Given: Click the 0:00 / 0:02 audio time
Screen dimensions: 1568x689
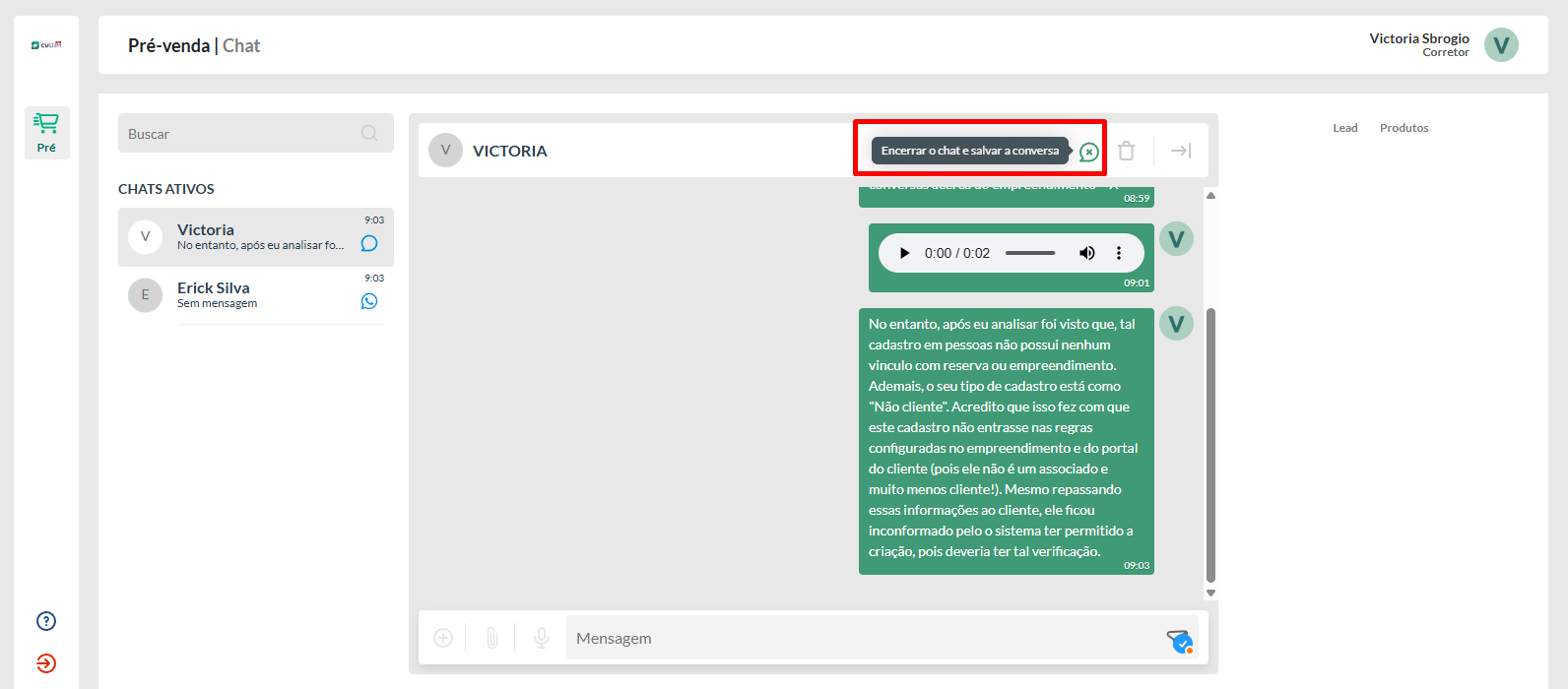Looking at the screenshot, I should click(957, 253).
